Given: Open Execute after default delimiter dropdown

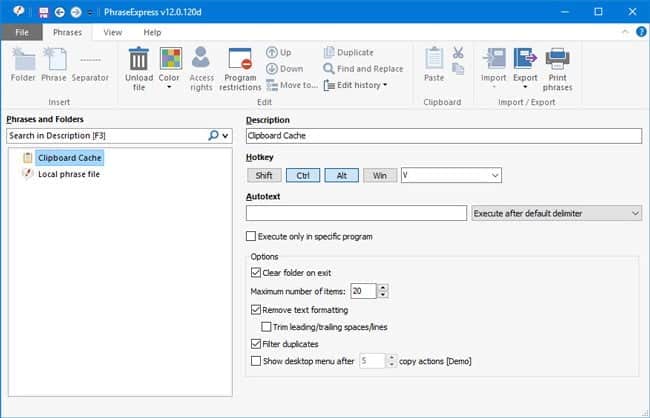Looking at the screenshot, I should click(x=556, y=214).
